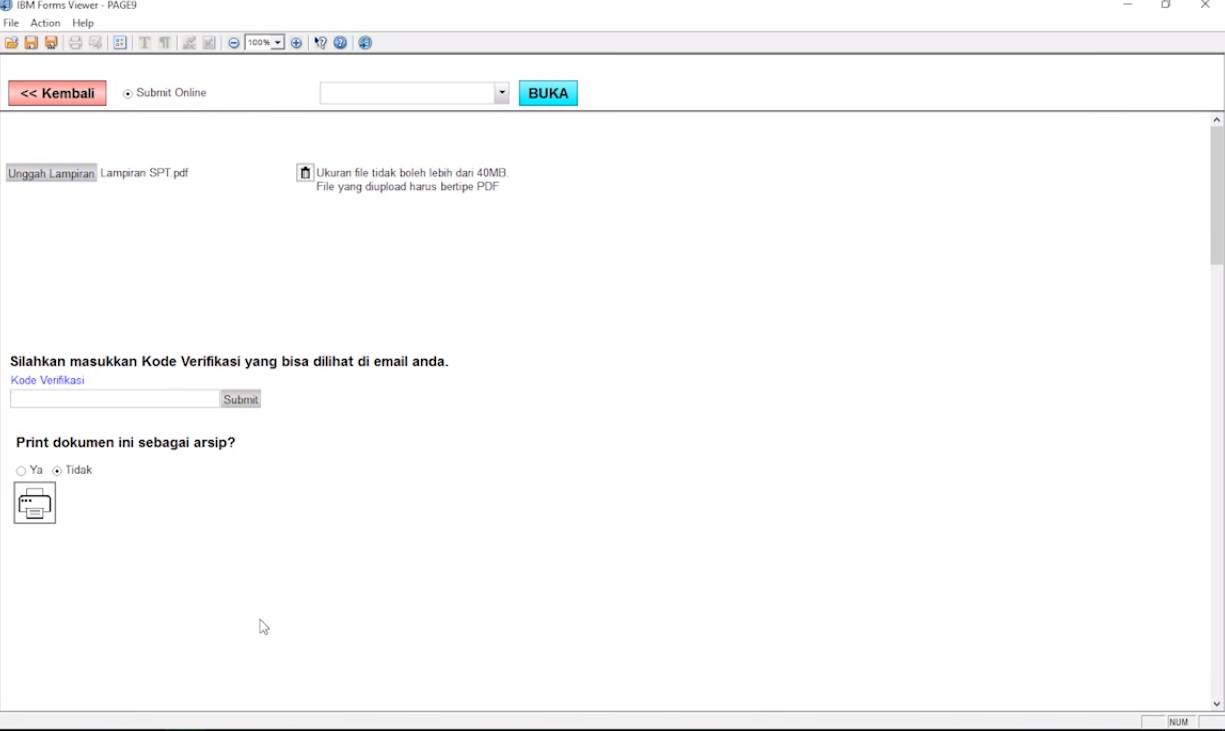Screen dimensions: 1225x731
Task: Select the Text formatting (T) icon
Action: coord(145,42)
